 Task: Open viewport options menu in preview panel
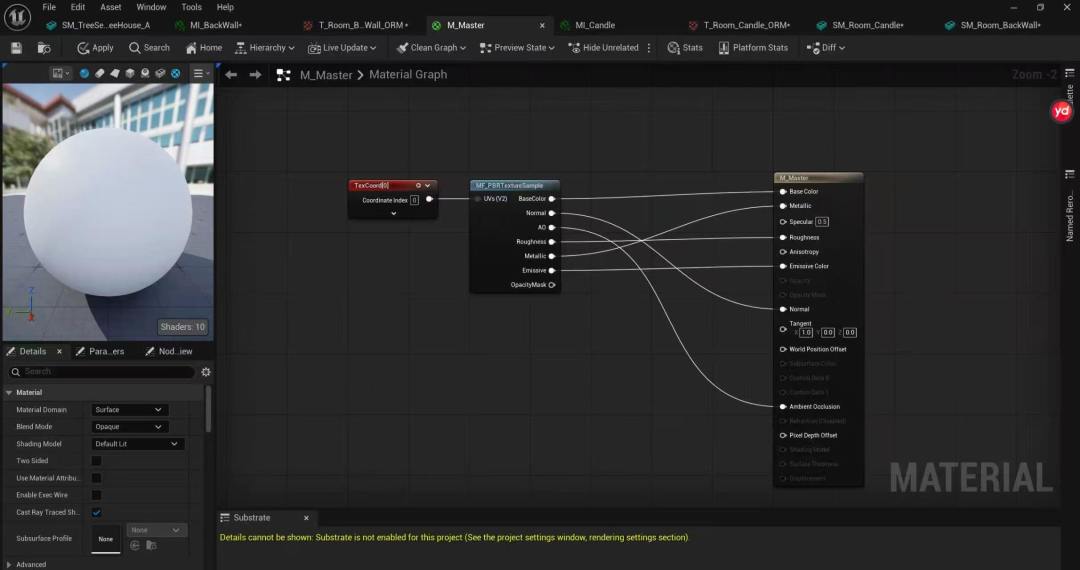pos(61,73)
